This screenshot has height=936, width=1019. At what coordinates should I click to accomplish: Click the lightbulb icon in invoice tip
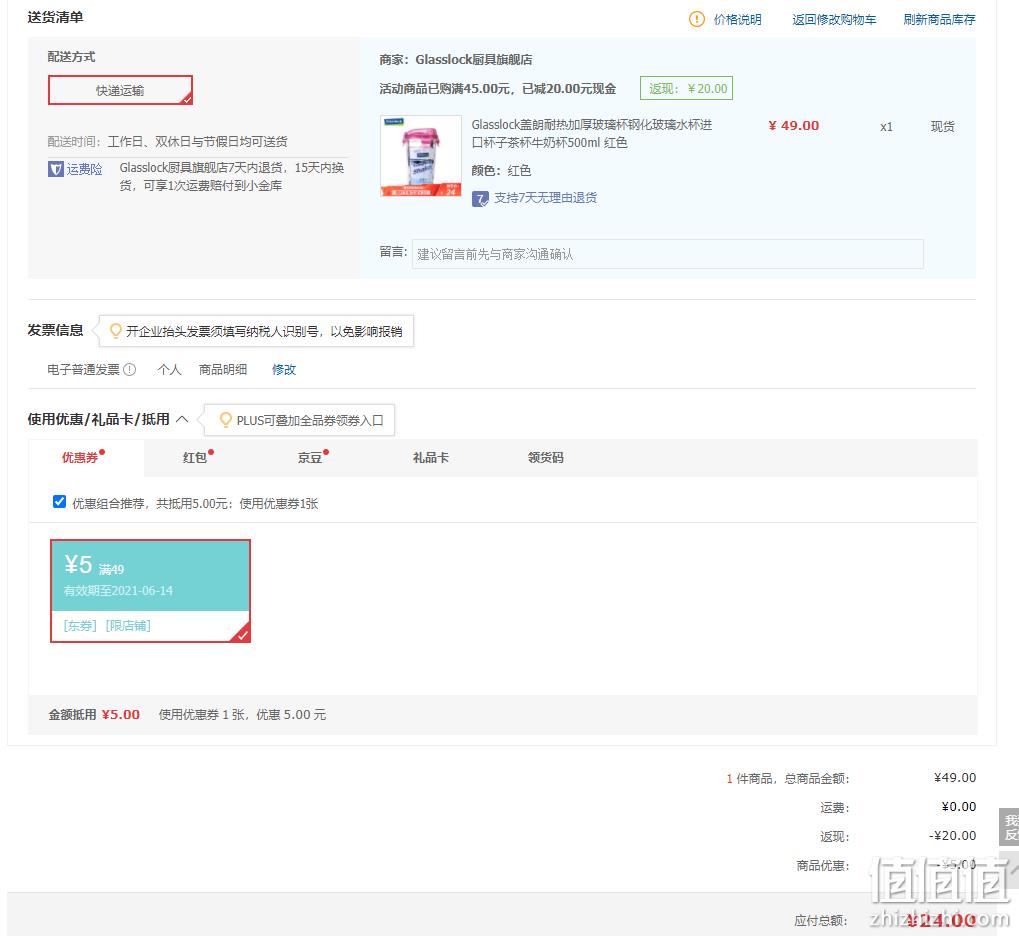coord(116,331)
